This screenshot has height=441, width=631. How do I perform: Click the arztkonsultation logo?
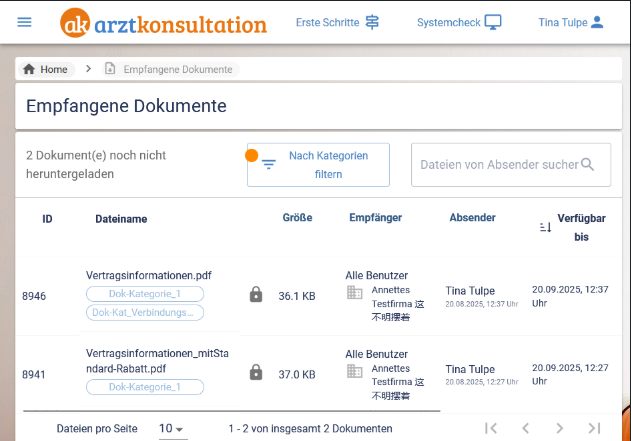pos(163,22)
